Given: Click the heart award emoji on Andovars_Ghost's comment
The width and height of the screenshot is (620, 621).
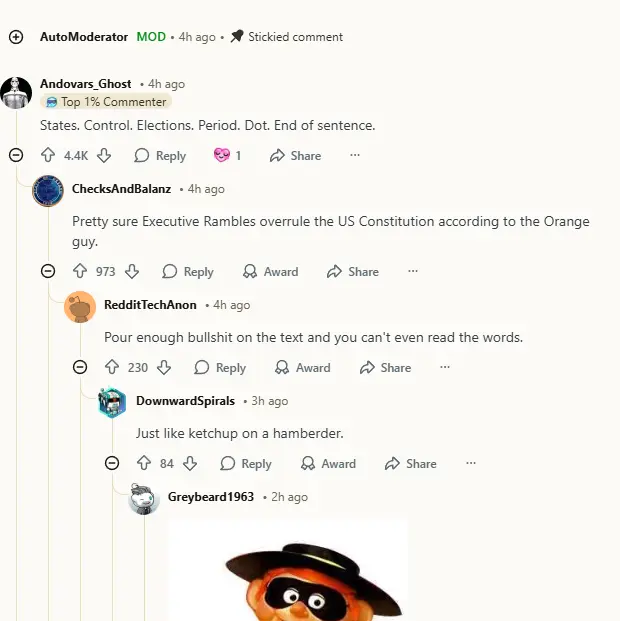Looking at the screenshot, I should [x=221, y=155].
